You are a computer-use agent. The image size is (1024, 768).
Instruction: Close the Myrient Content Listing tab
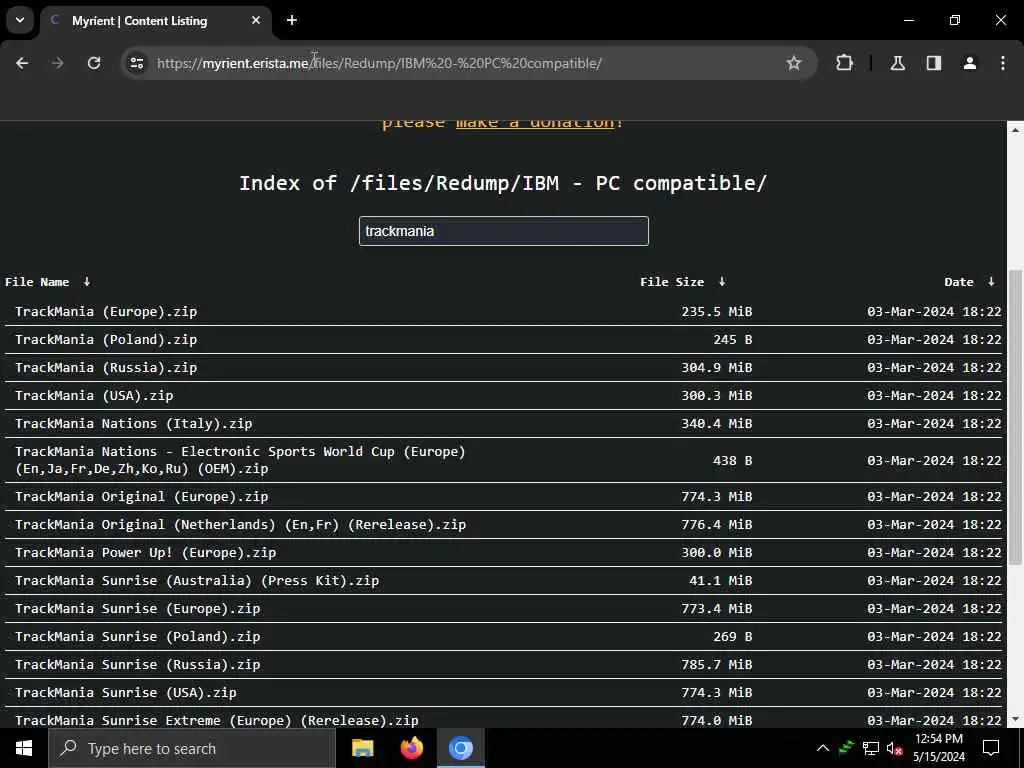click(x=256, y=20)
